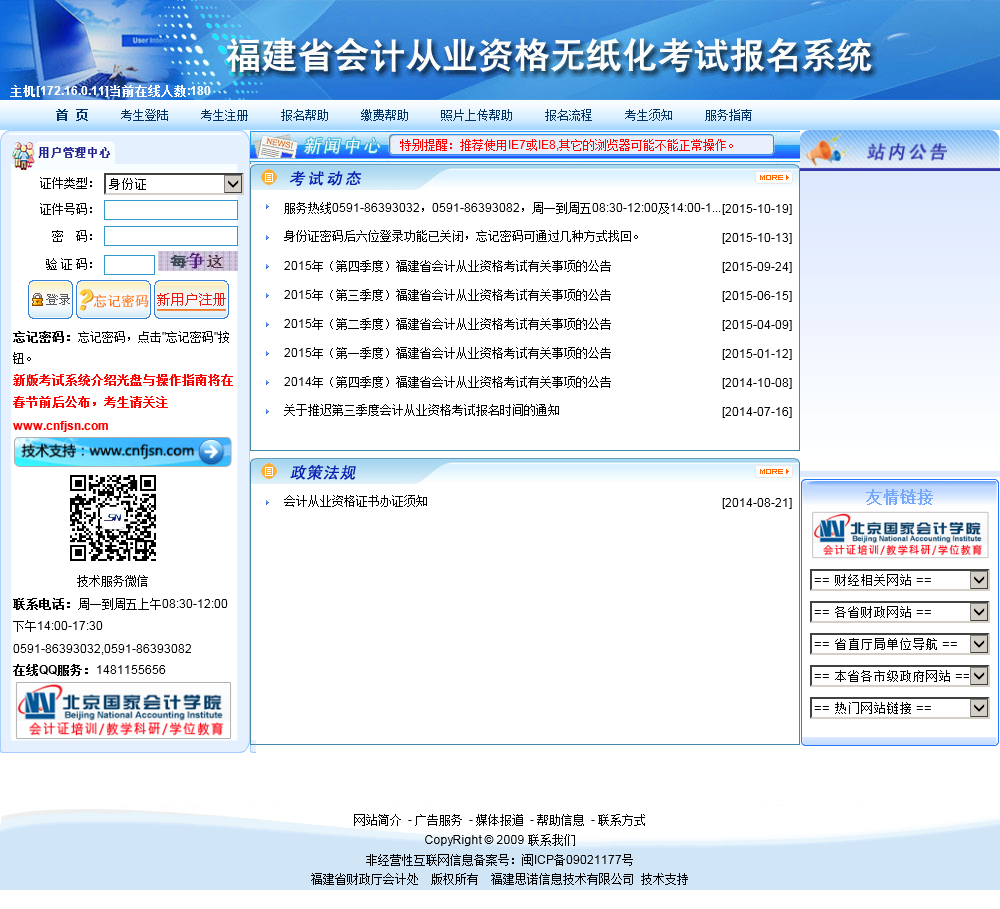
Task: Click the bullet arrow beside 会计从业资格证书办证须知
Action: coord(268,502)
